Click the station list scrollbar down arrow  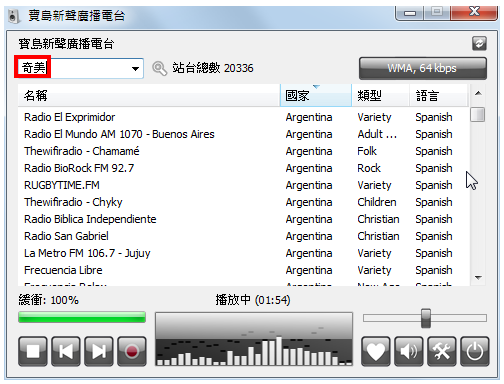(x=478, y=278)
